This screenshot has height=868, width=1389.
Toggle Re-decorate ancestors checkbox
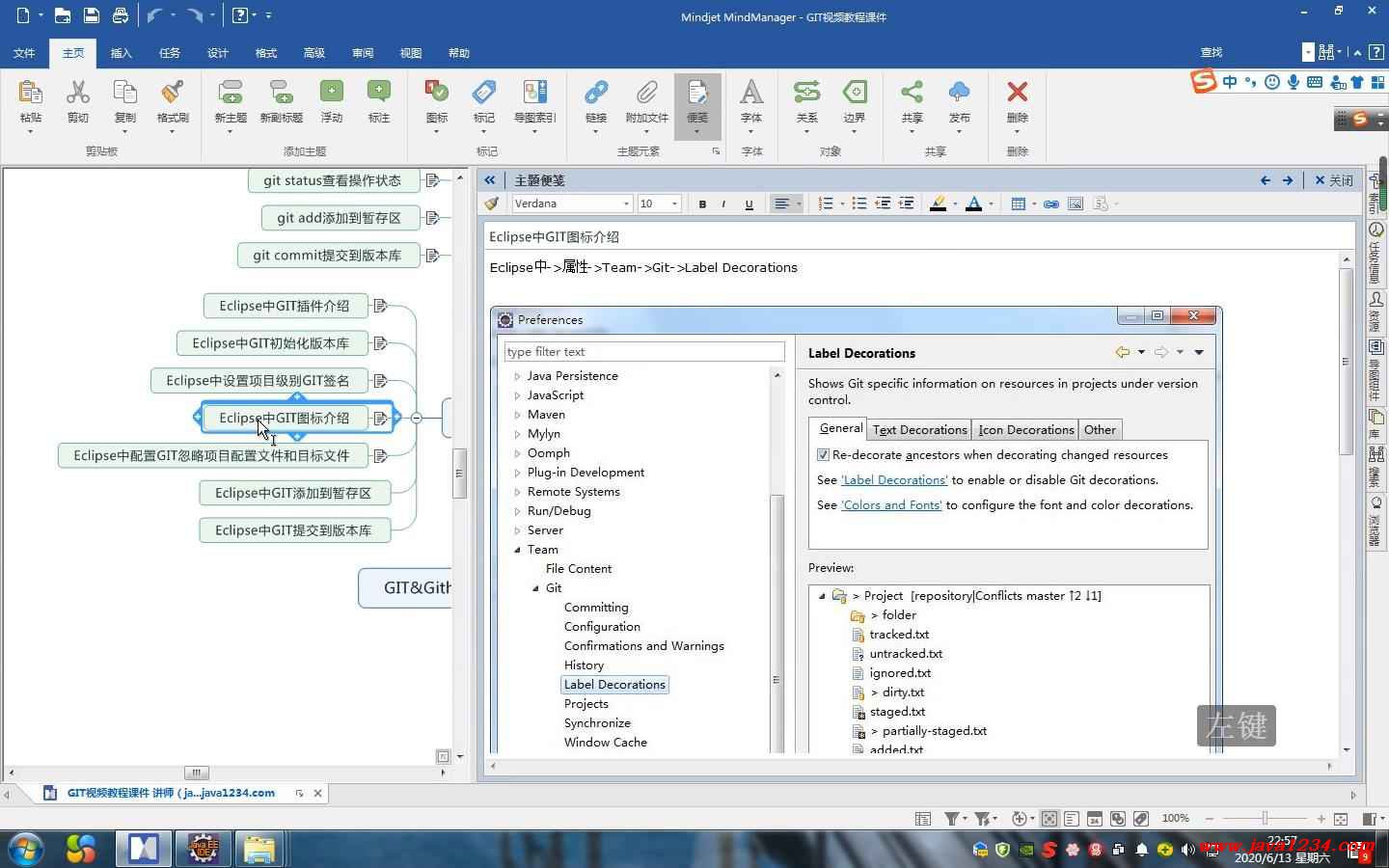[x=823, y=454]
